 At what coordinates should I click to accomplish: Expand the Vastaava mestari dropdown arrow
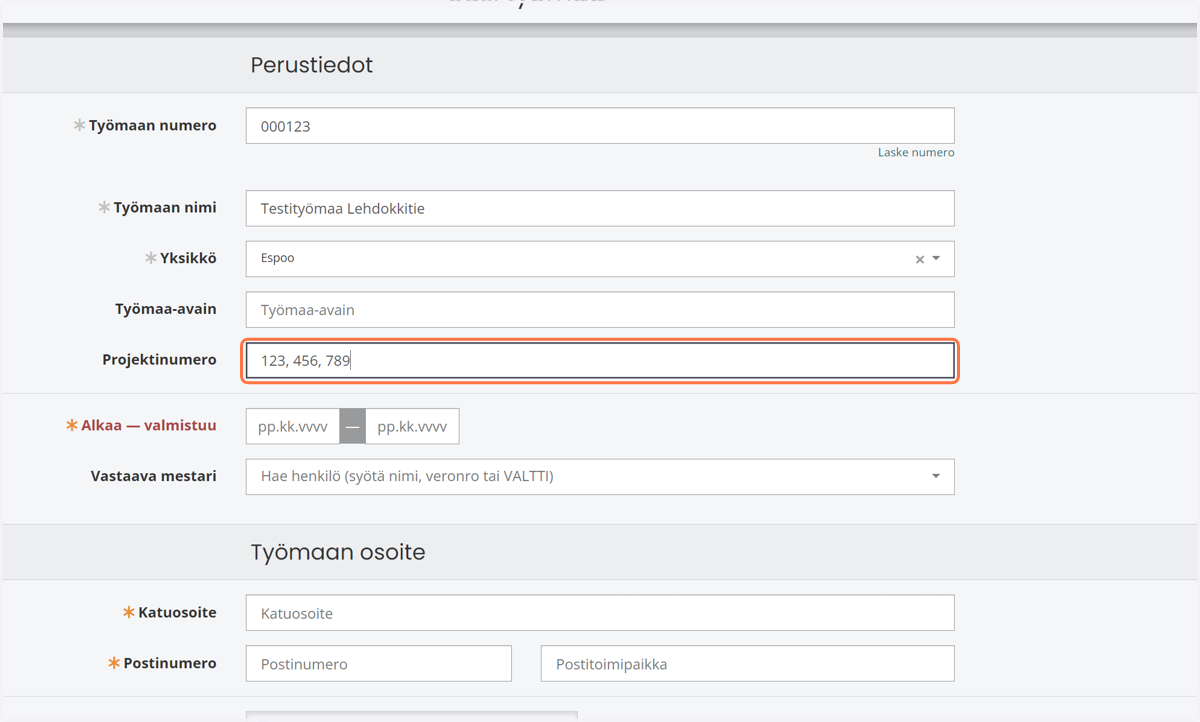tap(936, 476)
